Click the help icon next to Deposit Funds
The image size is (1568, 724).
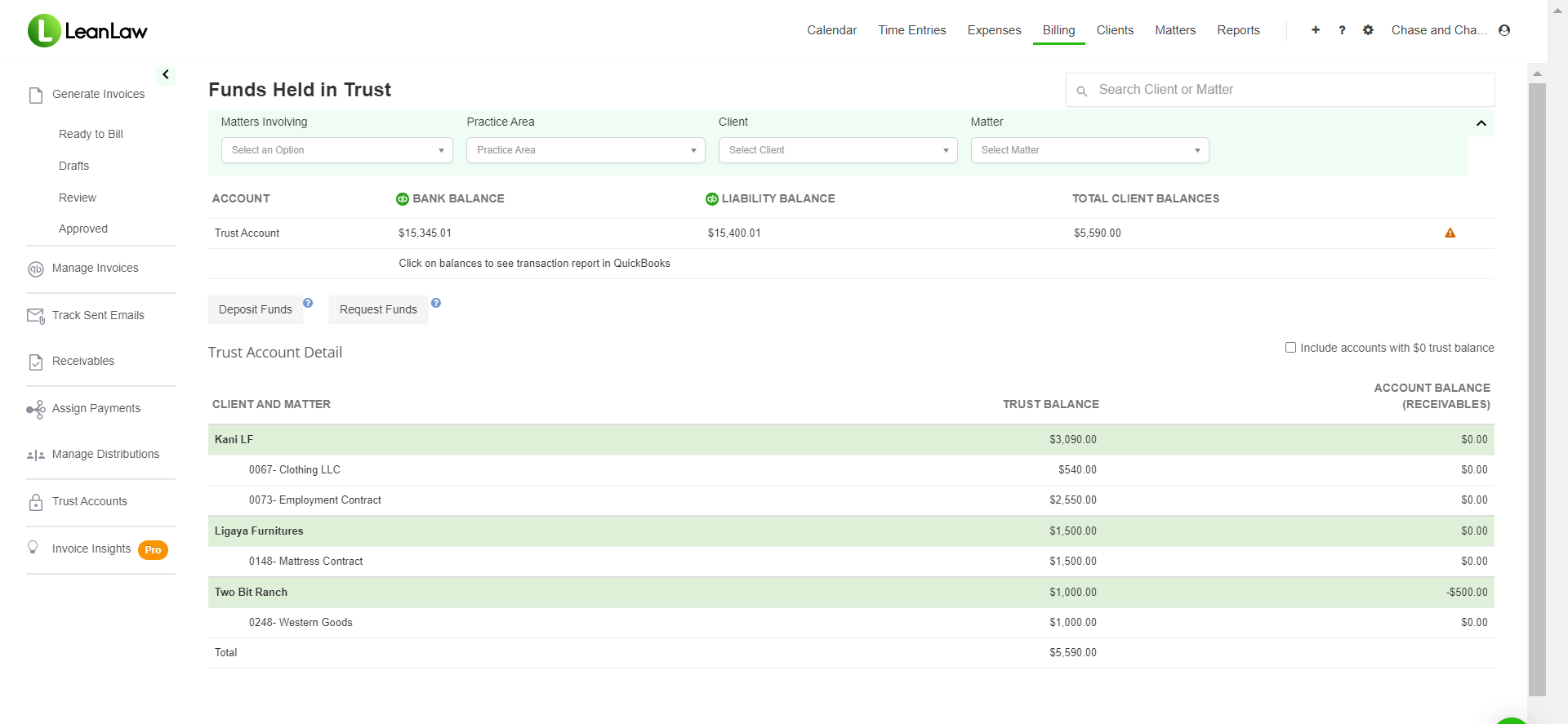pyautogui.click(x=308, y=303)
